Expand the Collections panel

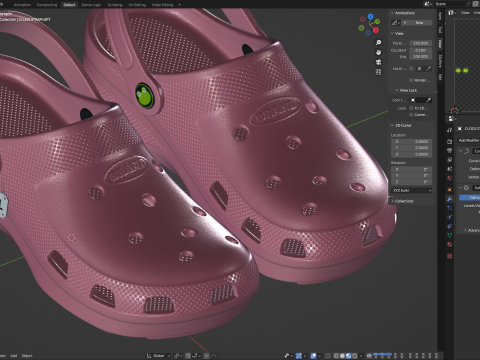pyautogui.click(x=392, y=201)
